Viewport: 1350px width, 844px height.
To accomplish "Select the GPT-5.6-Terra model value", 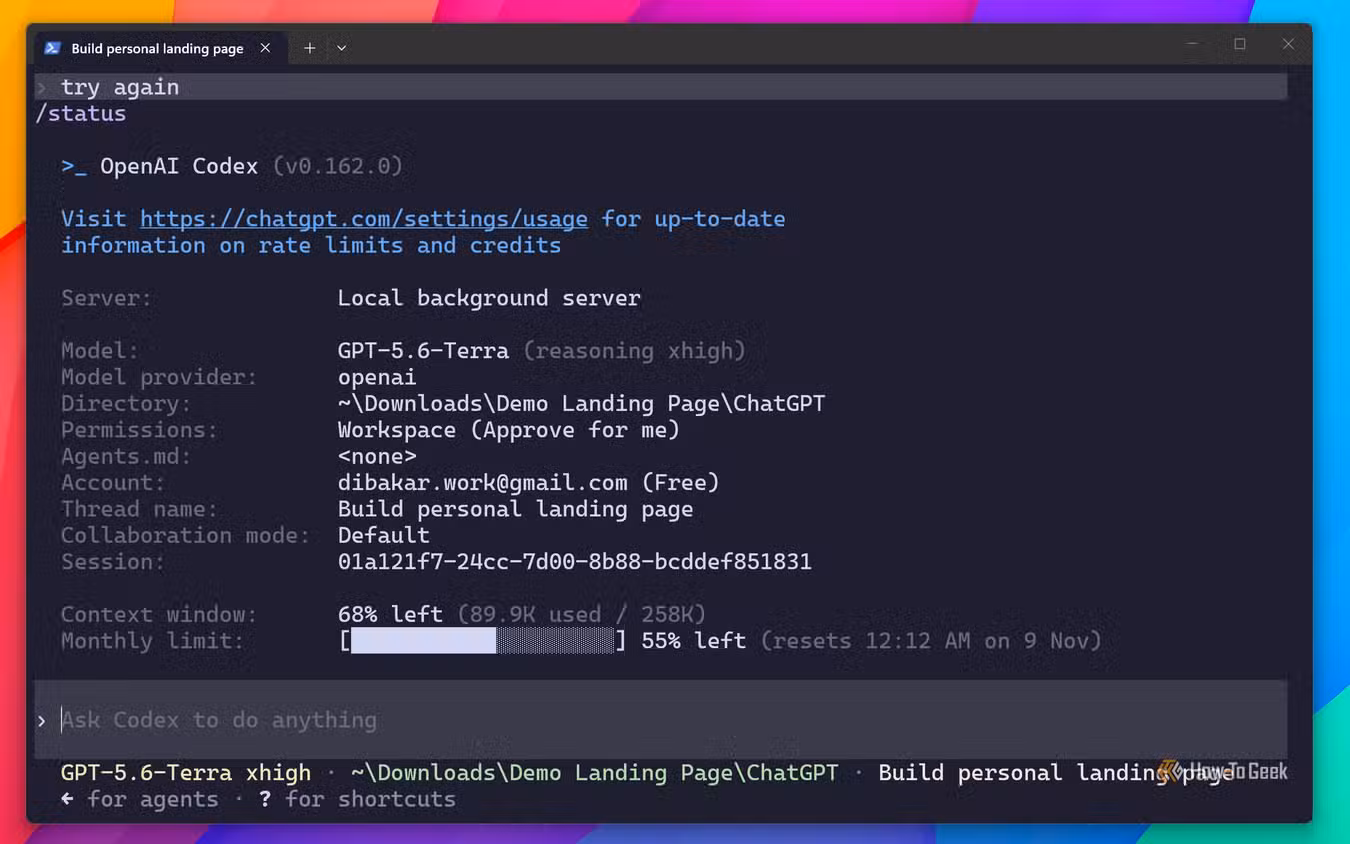I will pos(423,351).
